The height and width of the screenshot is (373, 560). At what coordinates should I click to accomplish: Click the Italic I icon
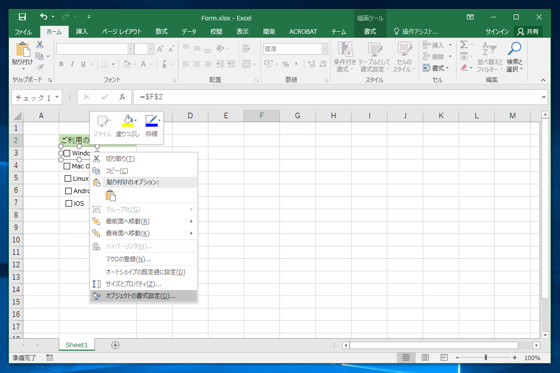coord(72,64)
